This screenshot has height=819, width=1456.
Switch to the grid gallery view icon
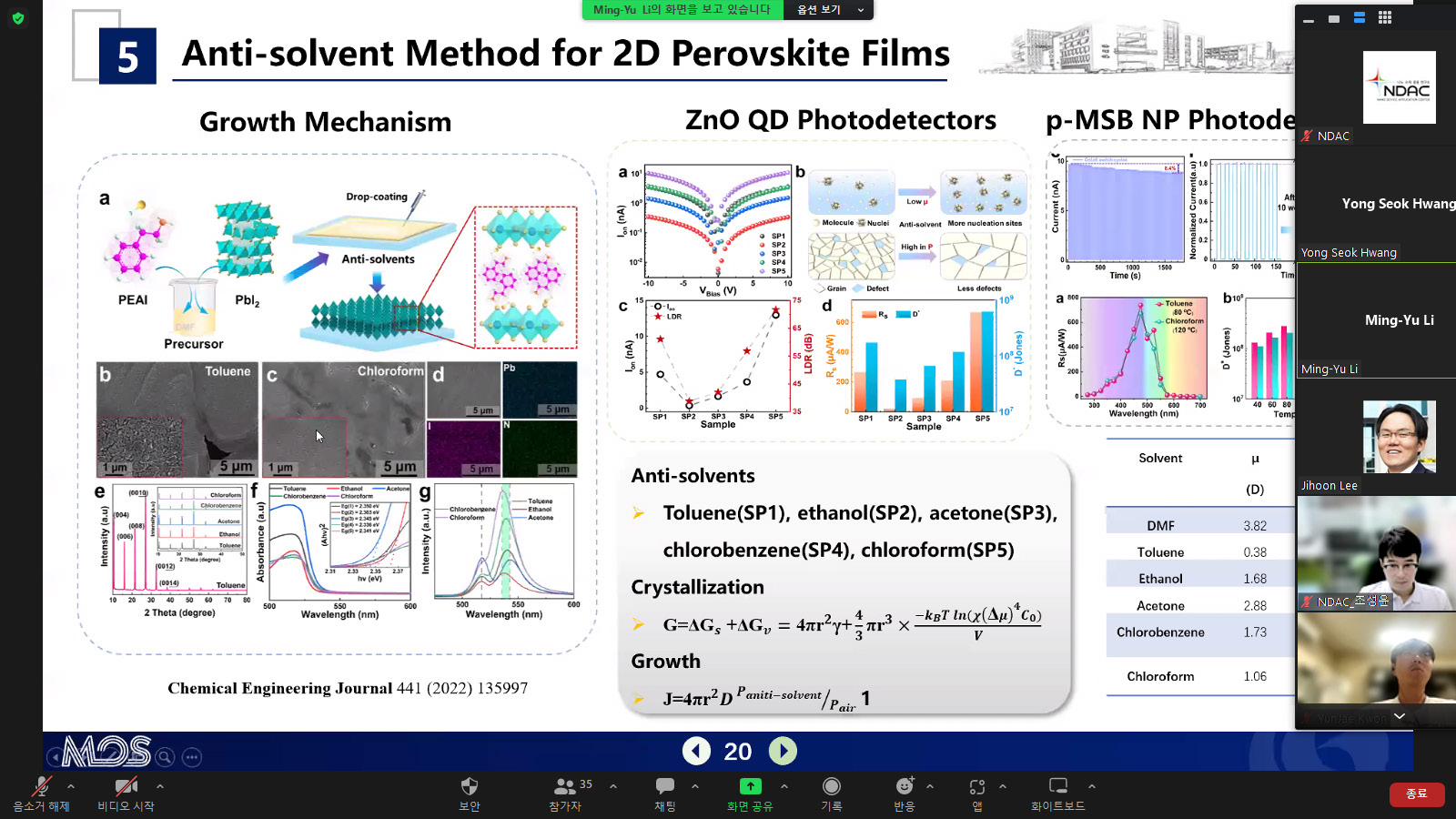pyautogui.click(x=1385, y=17)
